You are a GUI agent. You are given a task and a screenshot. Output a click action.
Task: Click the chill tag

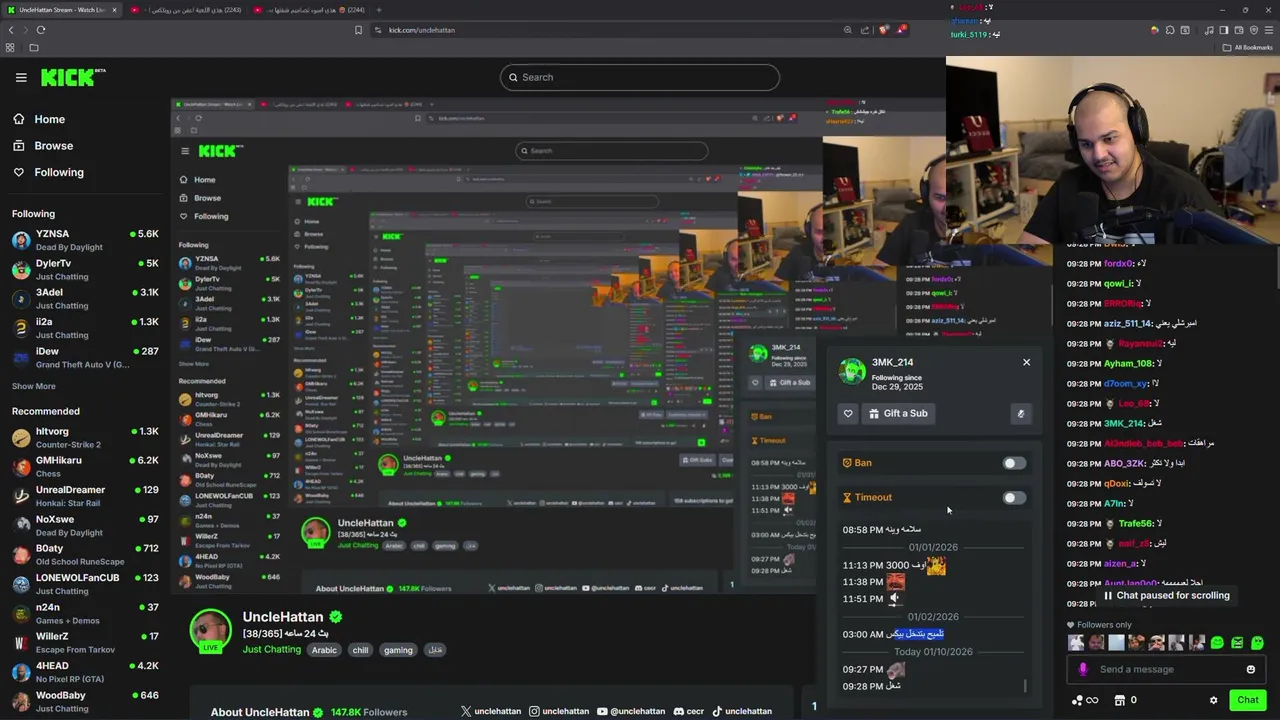[x=360, y=650]
